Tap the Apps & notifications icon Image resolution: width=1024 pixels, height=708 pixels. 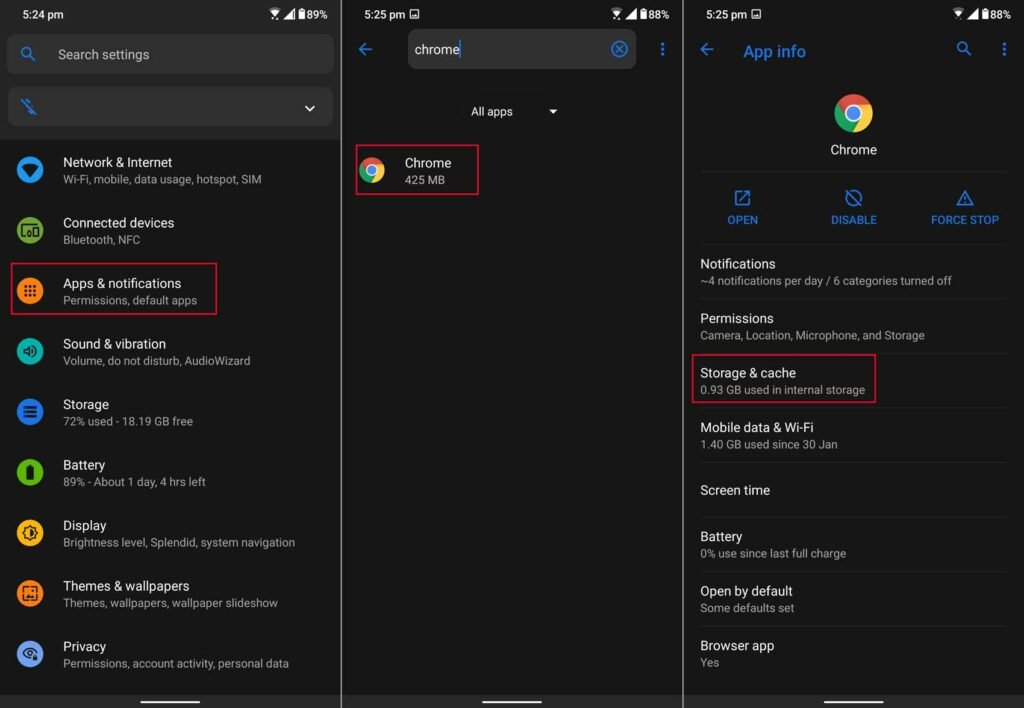(30, 291)
